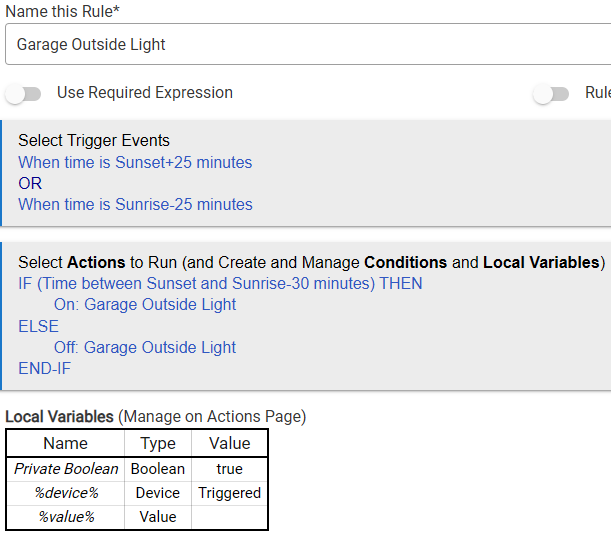Select the Off: Garage Outside Light action
The image size is (611, 539).
point(145,348)
